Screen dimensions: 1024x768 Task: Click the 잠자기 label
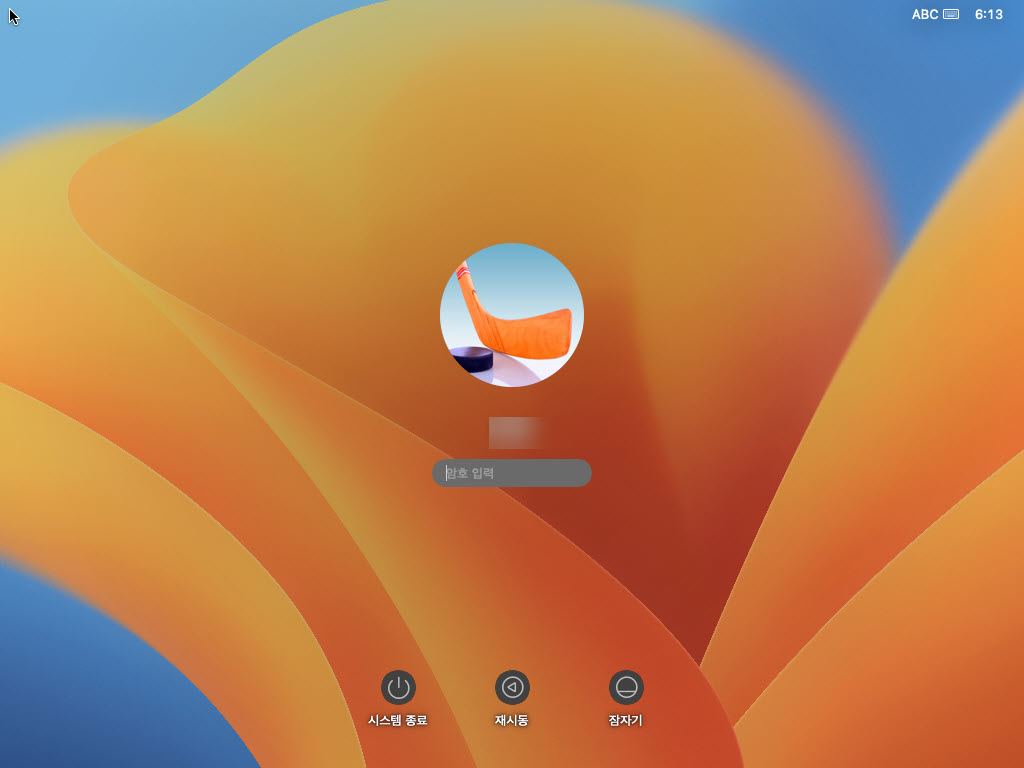pyautogui.click(x=626, y=720)
